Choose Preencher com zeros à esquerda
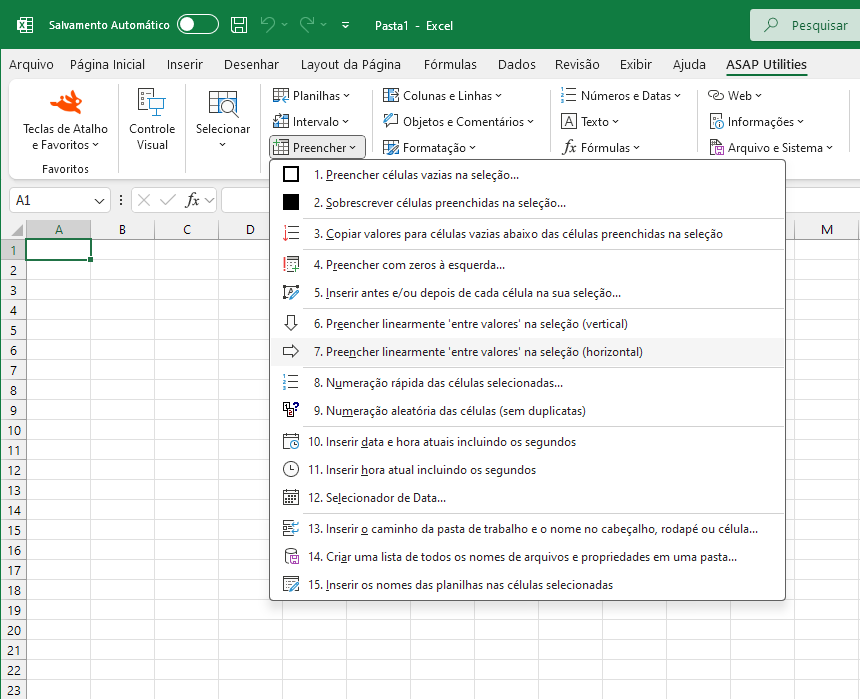Screen dimensions: 860x699 click(527, 264)
